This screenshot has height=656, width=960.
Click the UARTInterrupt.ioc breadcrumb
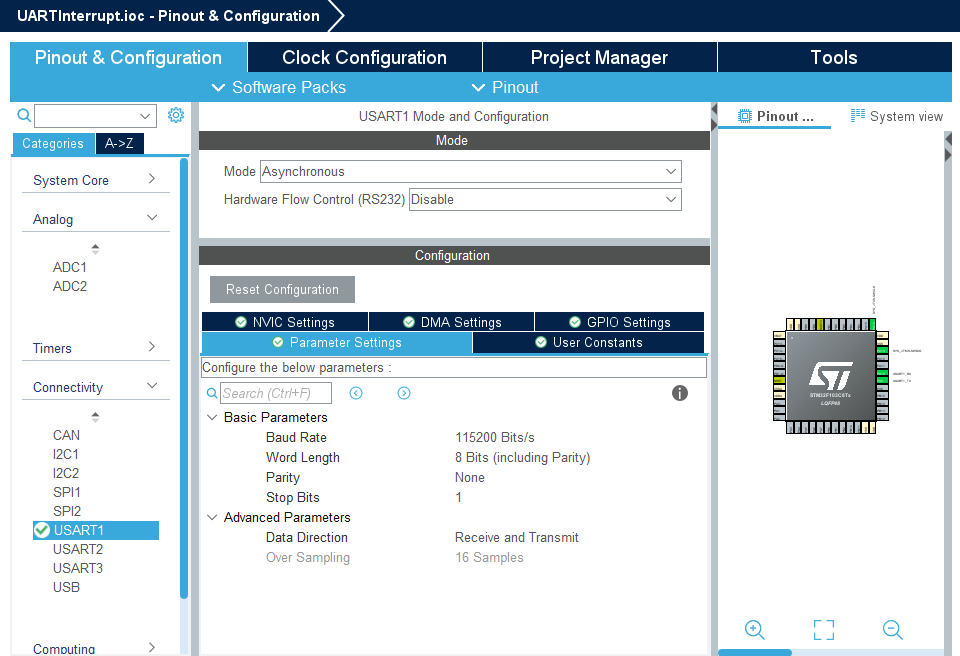coord(168,16)
